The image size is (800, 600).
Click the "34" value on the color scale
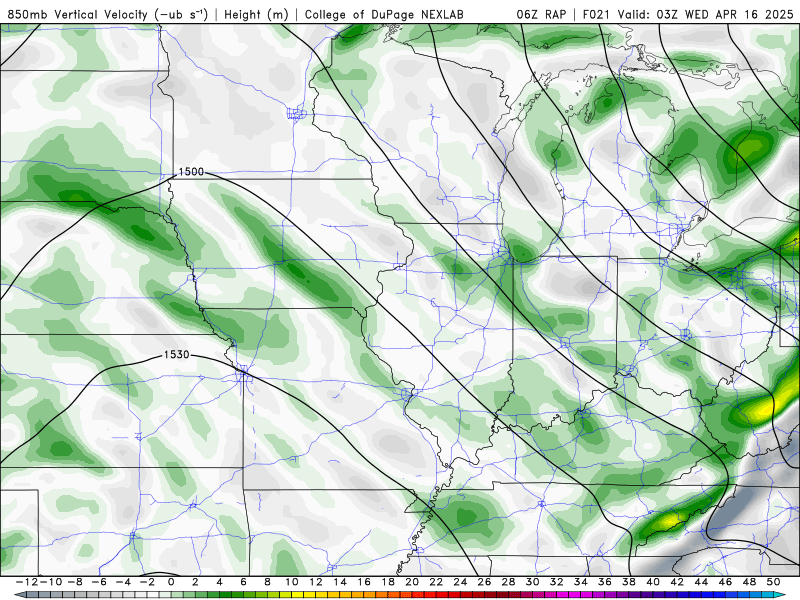[581, 582]
